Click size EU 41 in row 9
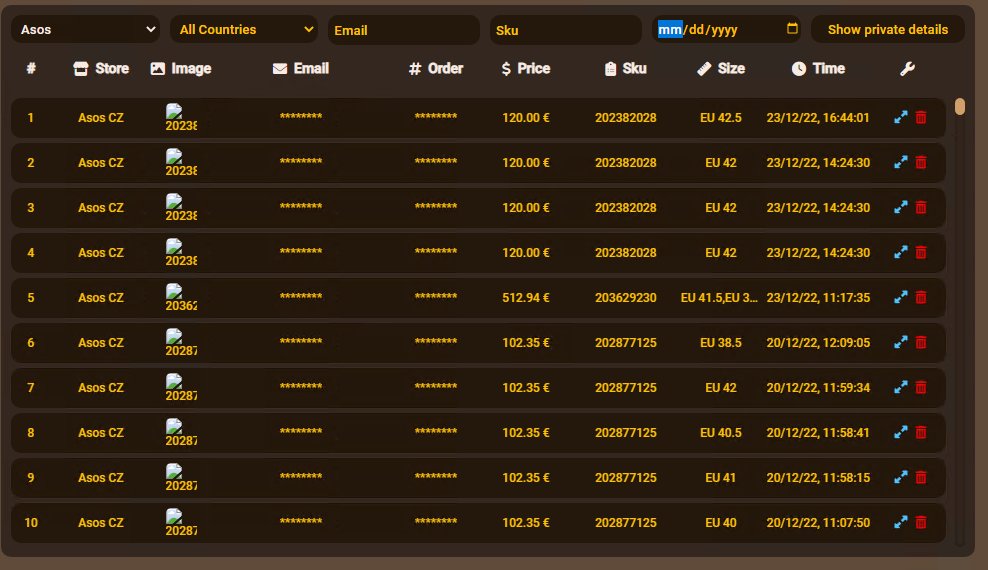 (x=721, y=477)
